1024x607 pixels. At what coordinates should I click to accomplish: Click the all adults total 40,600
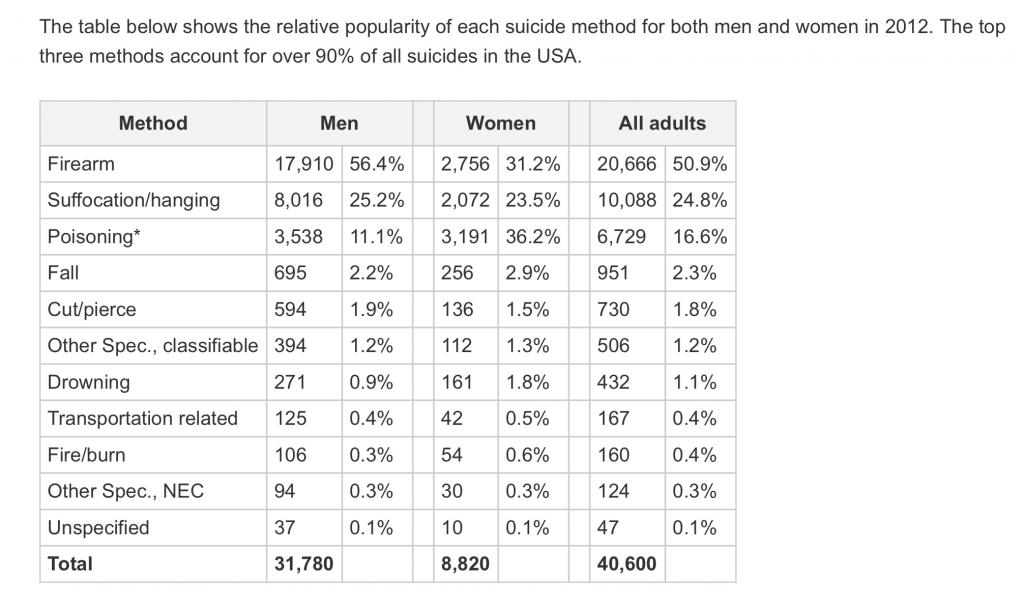626,564
